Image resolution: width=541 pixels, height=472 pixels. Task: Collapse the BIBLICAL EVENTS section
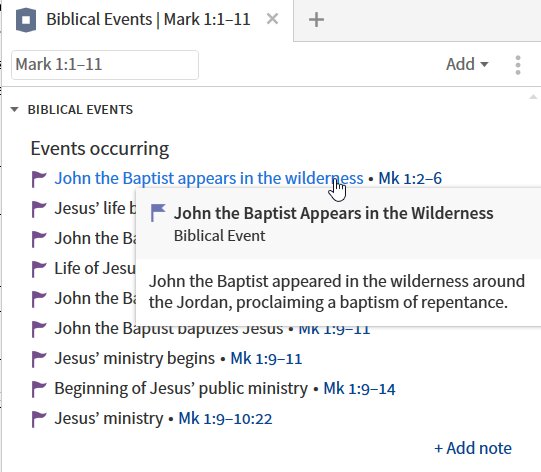click(x=14, y=110)
